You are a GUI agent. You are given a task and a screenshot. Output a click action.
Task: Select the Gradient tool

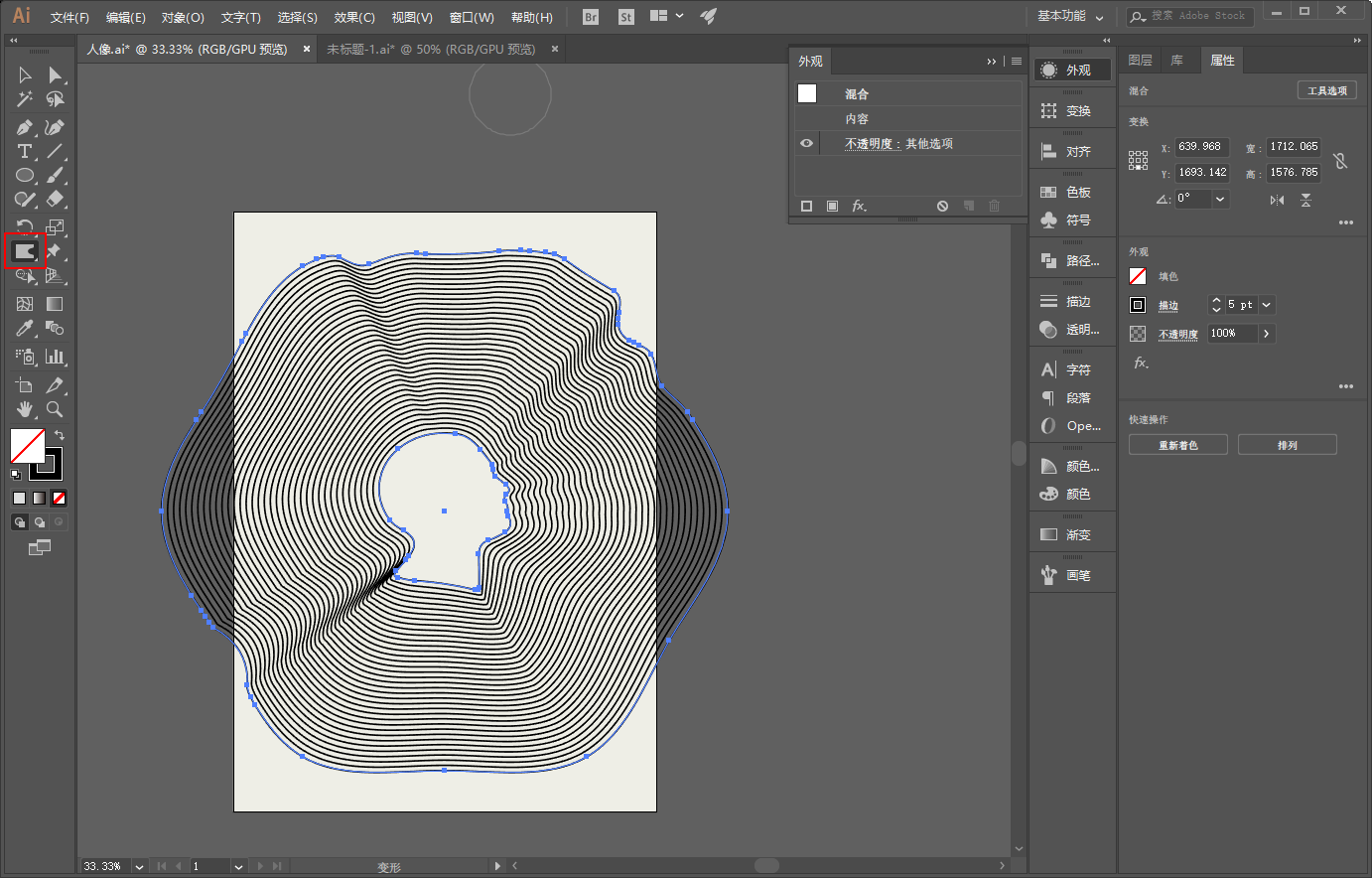(x=56, y=304)
